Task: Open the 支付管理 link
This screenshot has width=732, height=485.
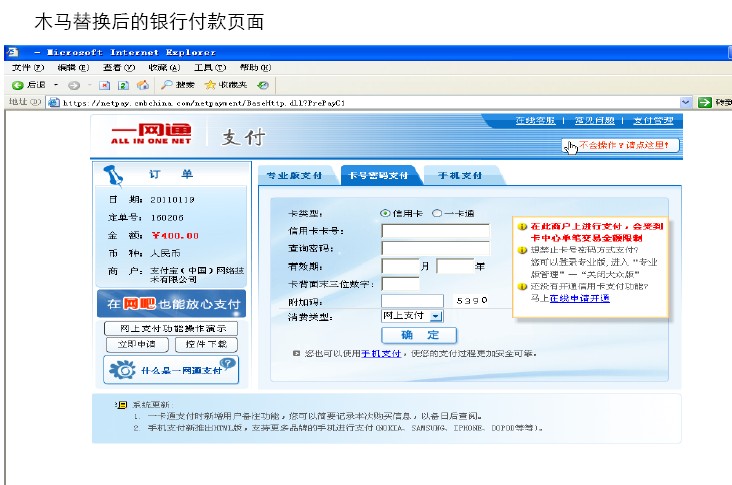Action: click(653, 120)
